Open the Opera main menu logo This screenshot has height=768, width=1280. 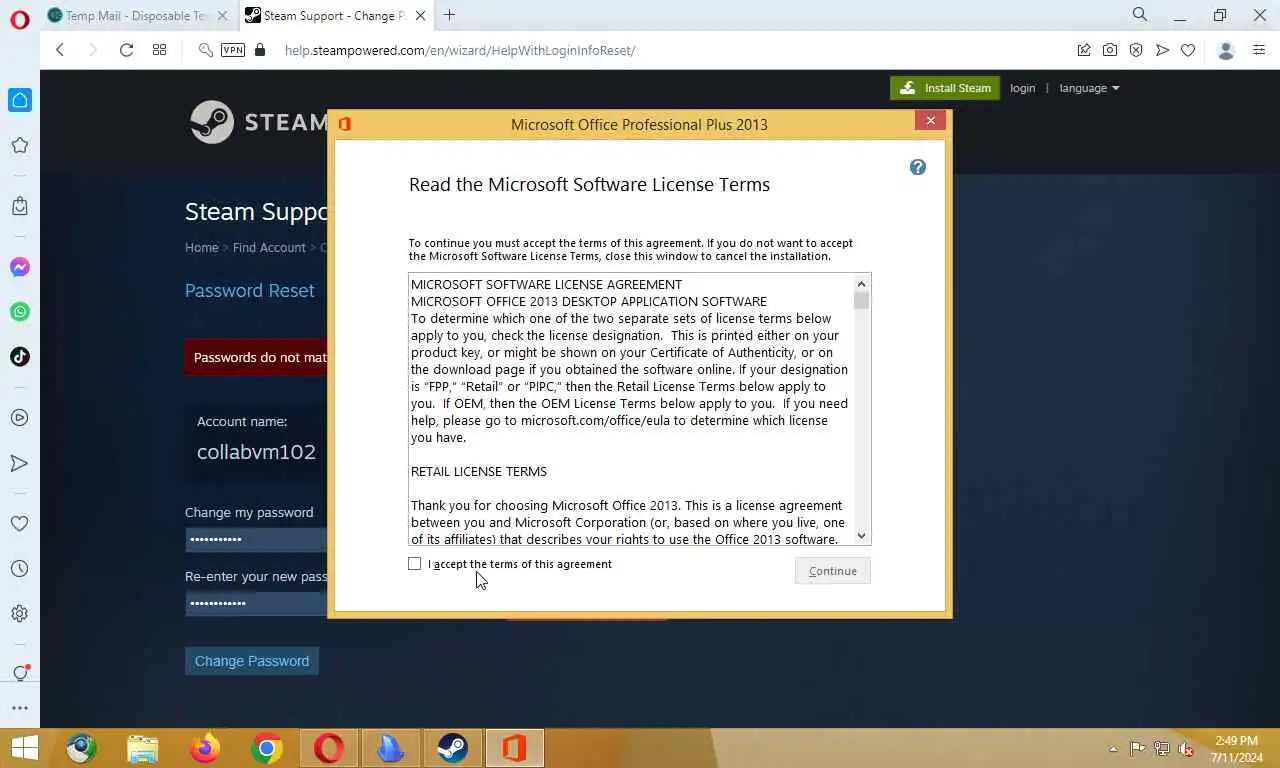pyautogui.click(x=20, y=19)
